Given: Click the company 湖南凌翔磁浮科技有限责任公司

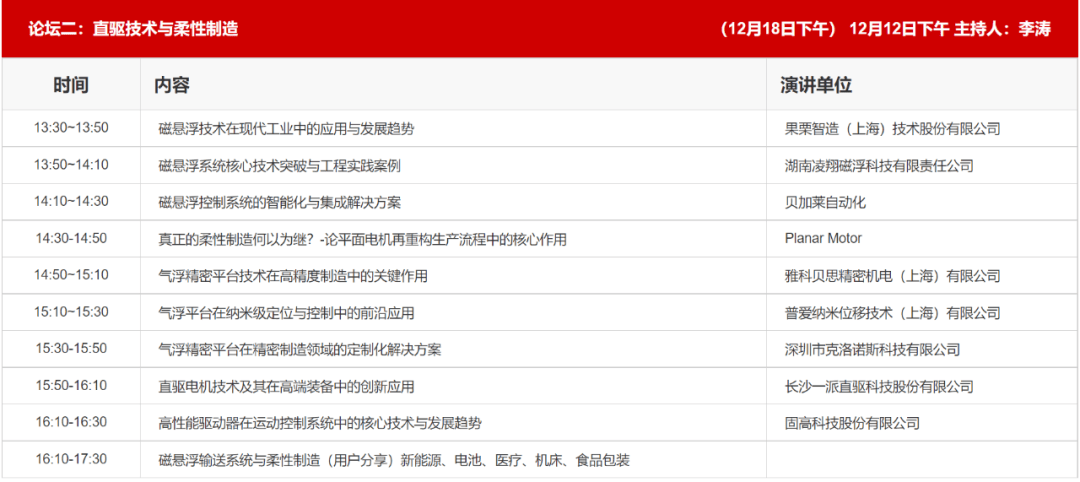Looking at the screenshot, I should (879, 165).
